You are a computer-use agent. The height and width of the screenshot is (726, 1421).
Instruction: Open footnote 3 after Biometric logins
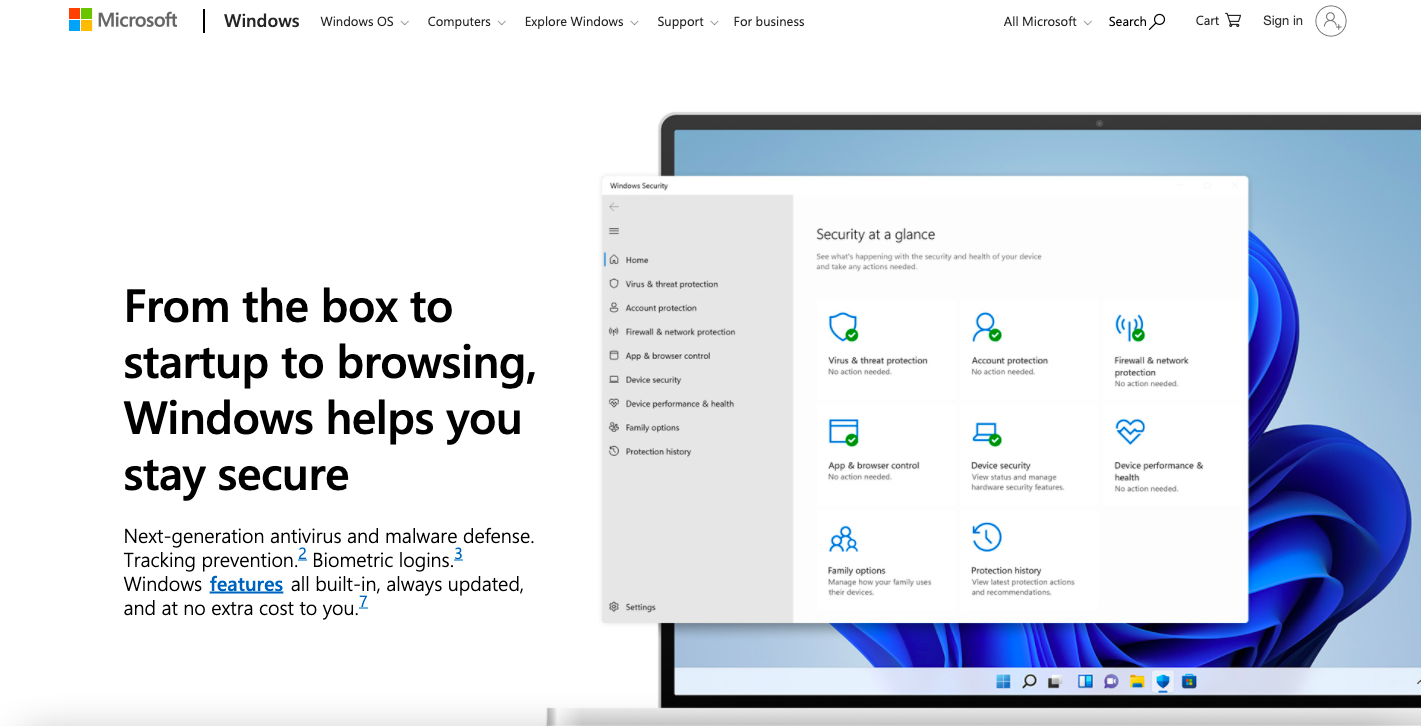click(458, 553)
